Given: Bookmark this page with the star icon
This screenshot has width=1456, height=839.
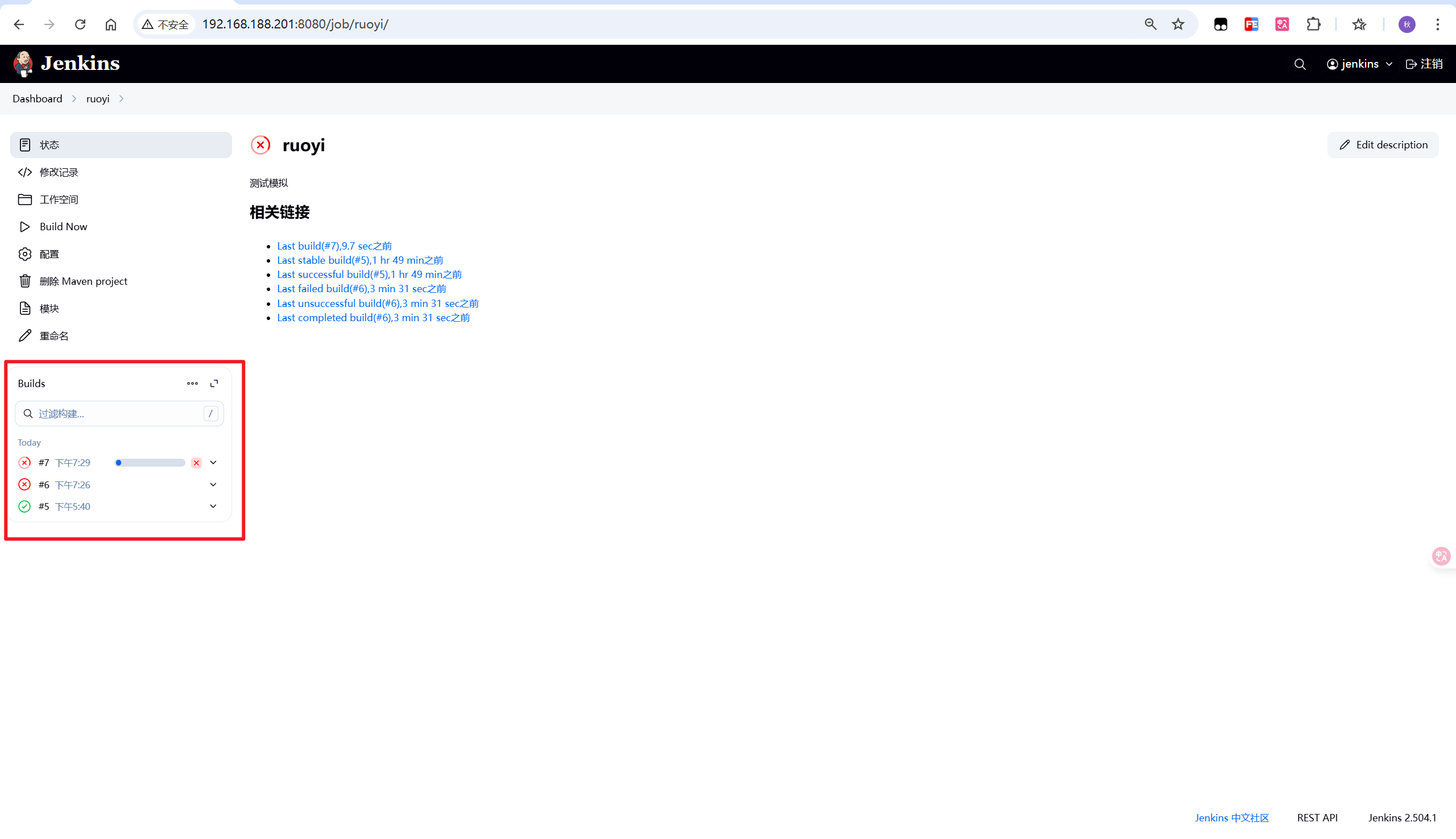Looking at the screenshot, I should click(x=1178, y=24).
